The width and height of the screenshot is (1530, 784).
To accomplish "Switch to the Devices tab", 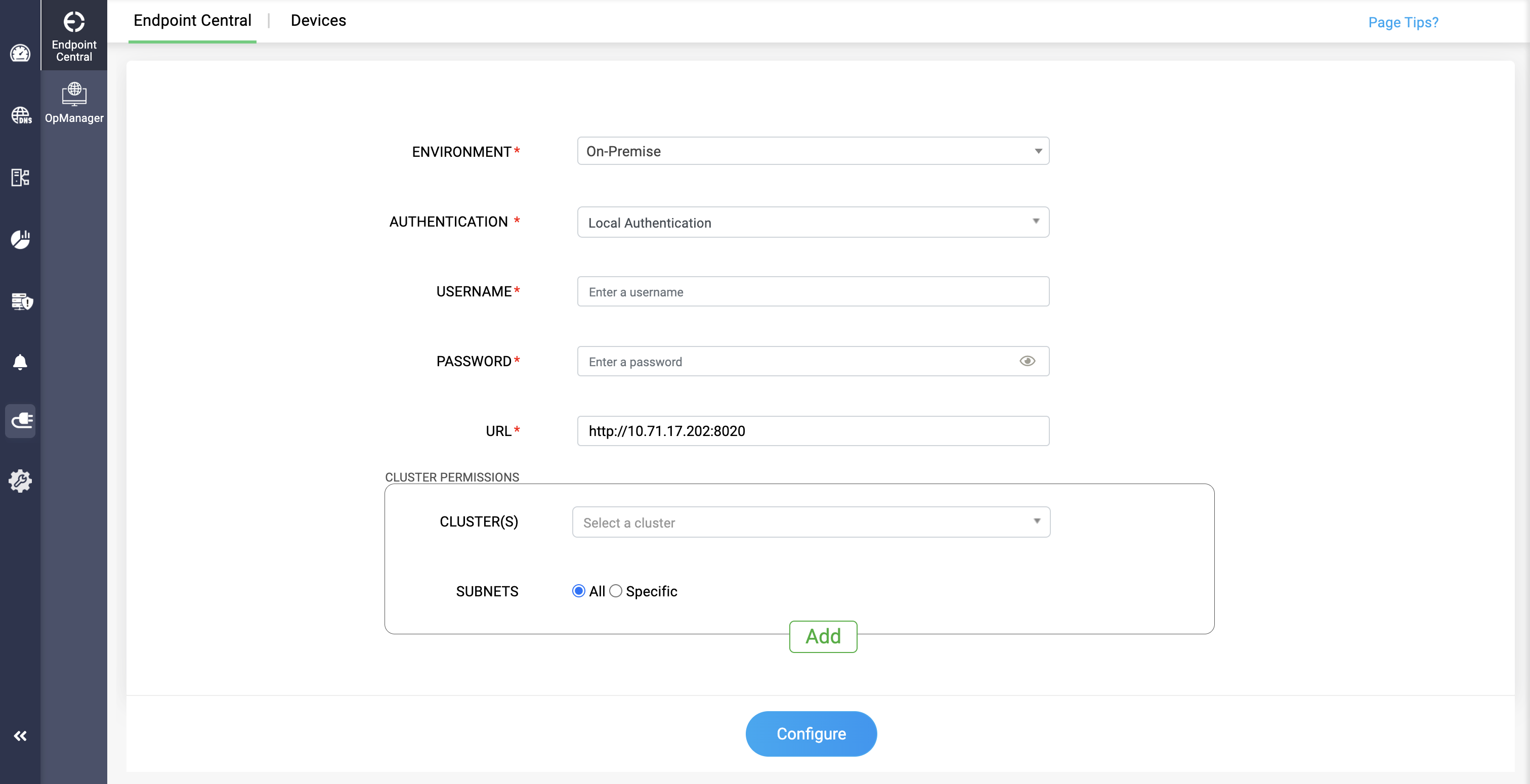I will point(318,20).
